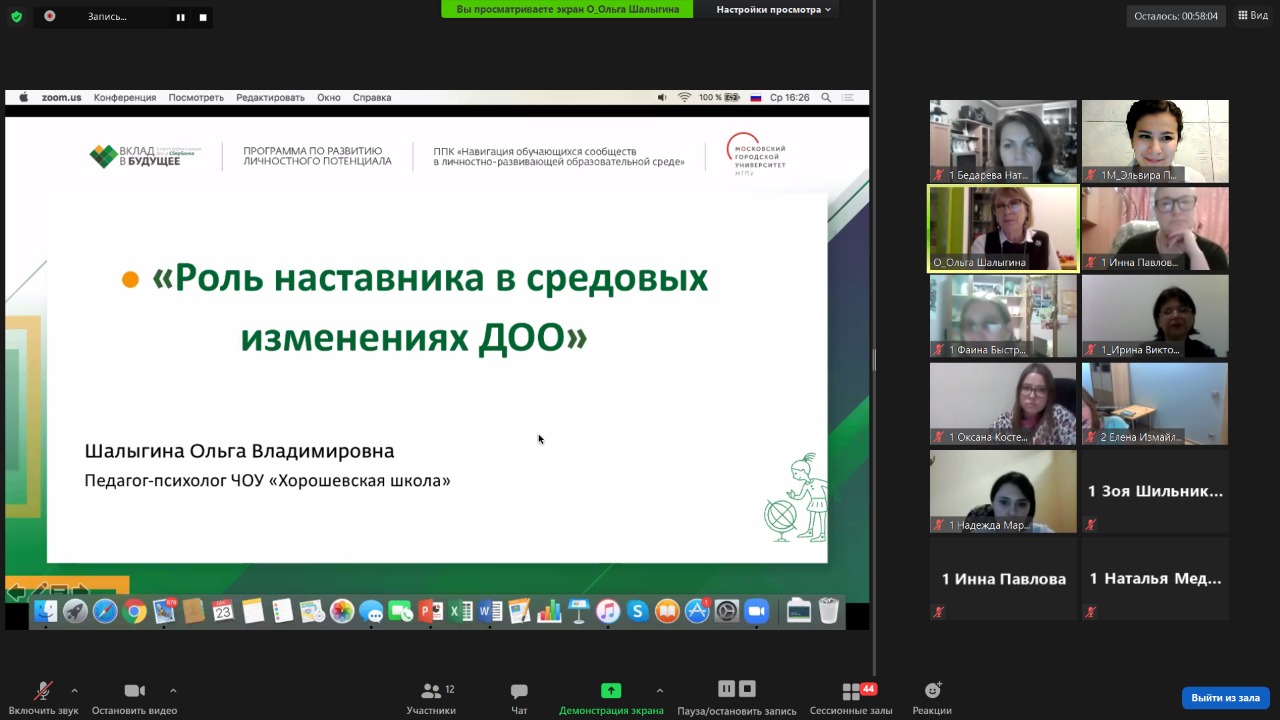The width and height of the screenshot is (1280, 720).
Task: Select the Зоя Шильник participant tile
Action: [x=1155, y=491]
